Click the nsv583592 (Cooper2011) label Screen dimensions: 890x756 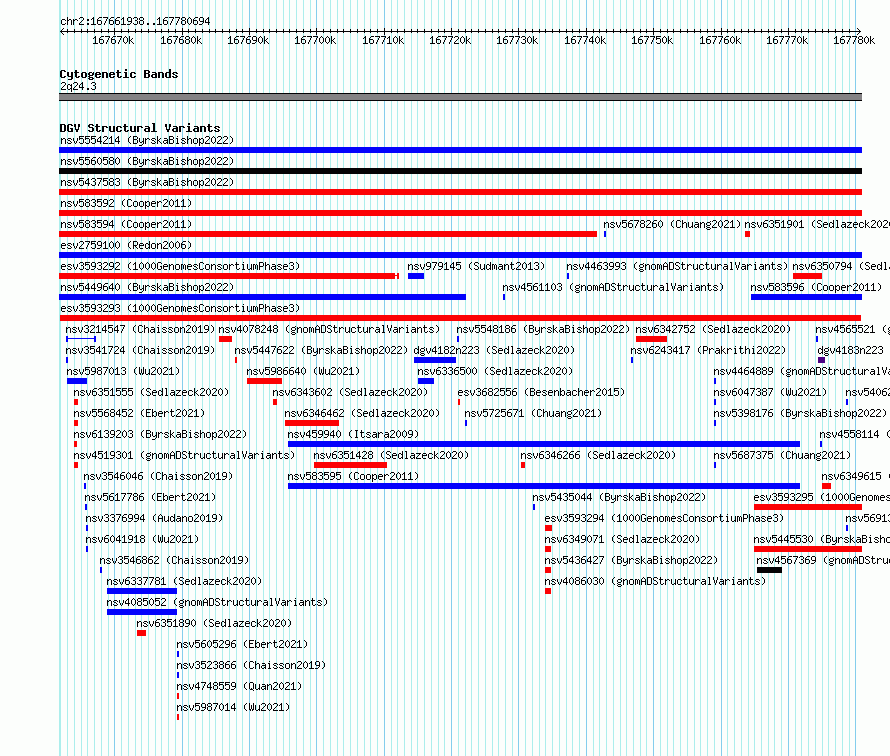(126, 203)
